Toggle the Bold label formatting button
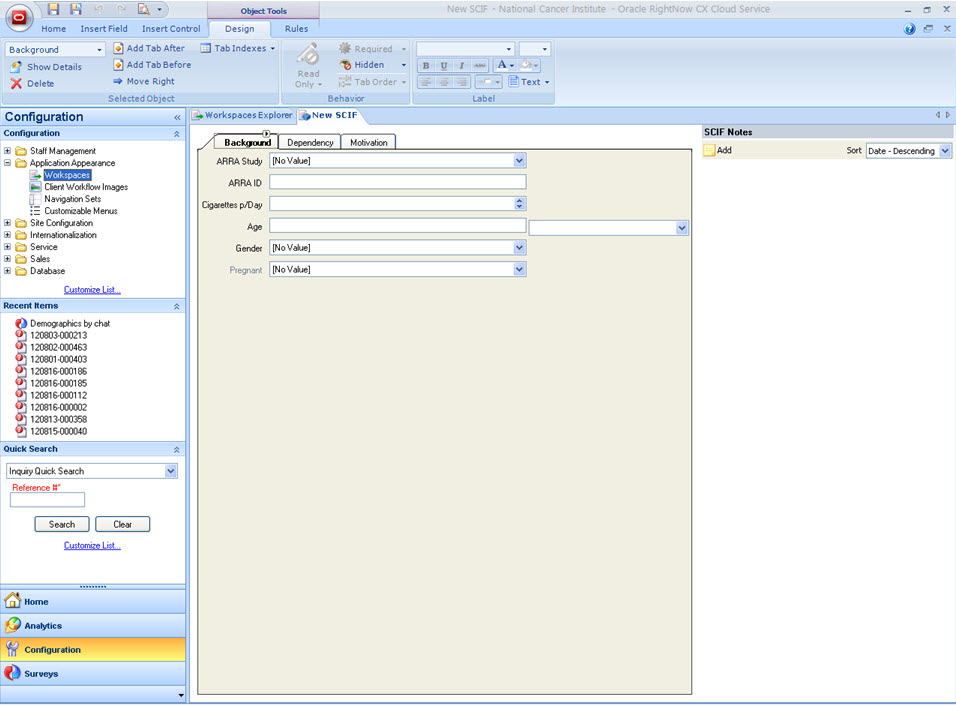 tap(427, 65)
